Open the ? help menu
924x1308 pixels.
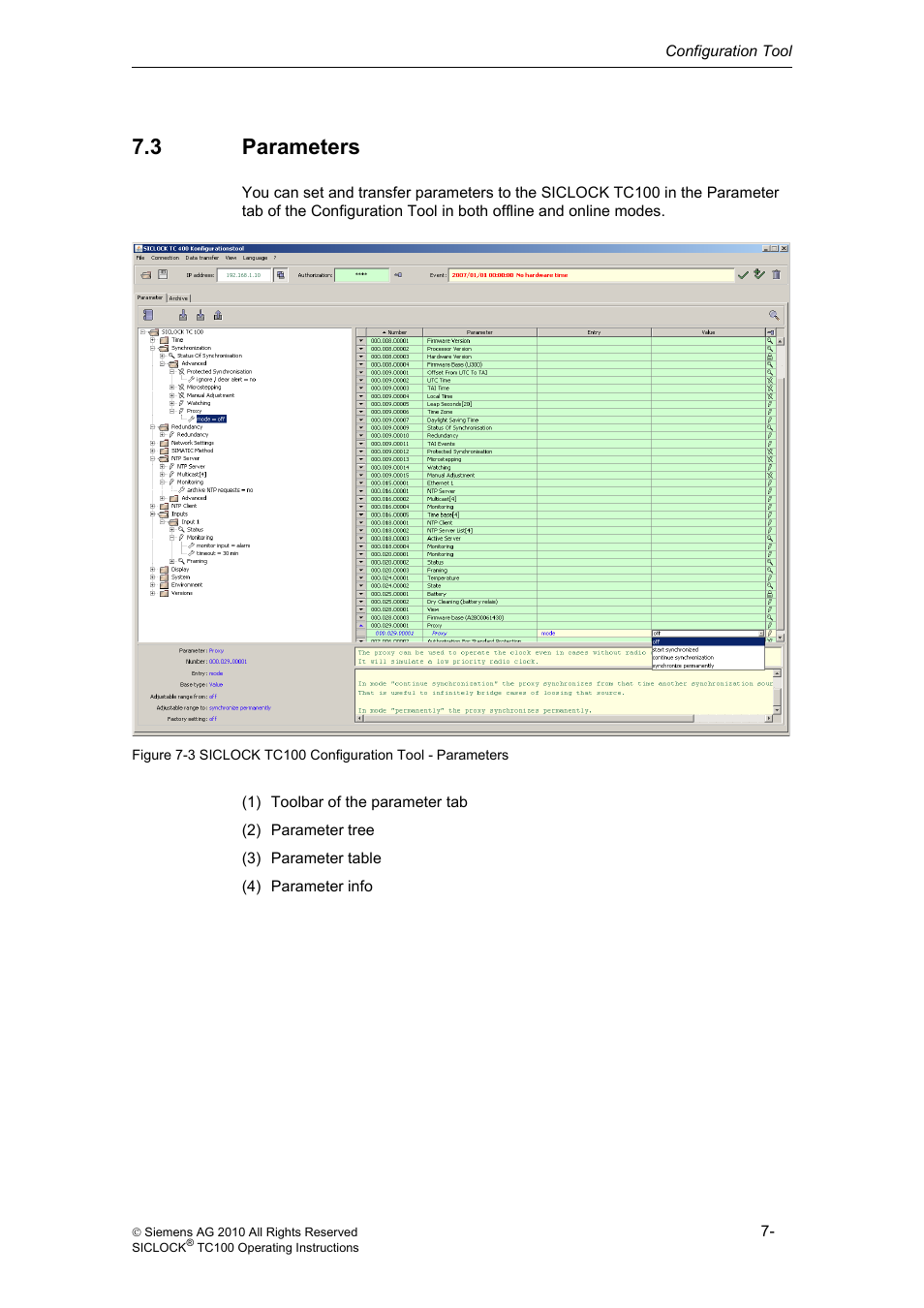[274, 258]
